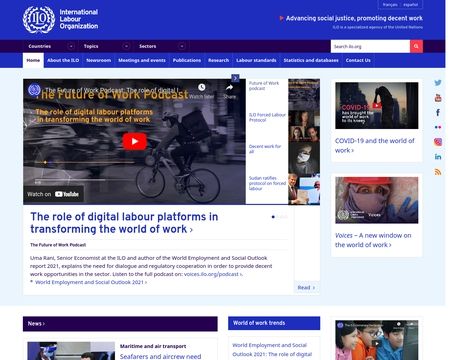The height and width of the screenshot is (360, 450).
Task: Open the digital labour platforms headline
Action: click(x=124, y=223)
